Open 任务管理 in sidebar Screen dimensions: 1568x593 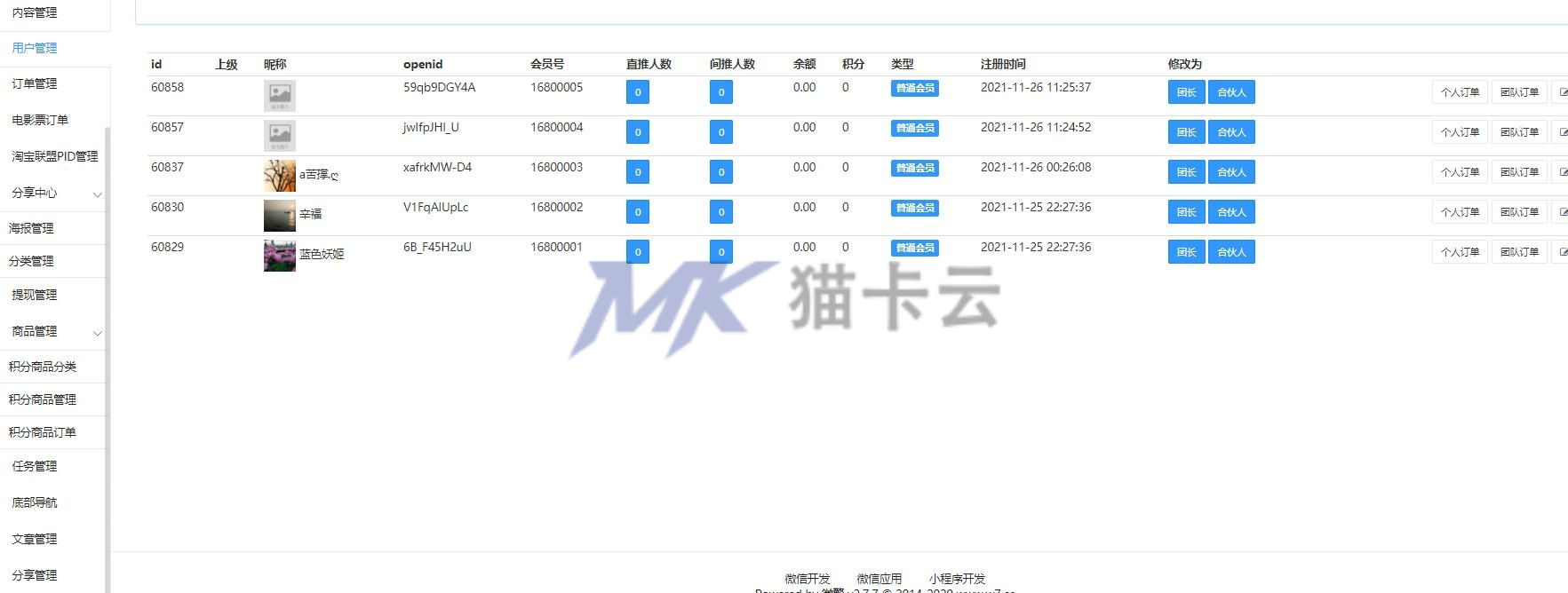[35, 466]
